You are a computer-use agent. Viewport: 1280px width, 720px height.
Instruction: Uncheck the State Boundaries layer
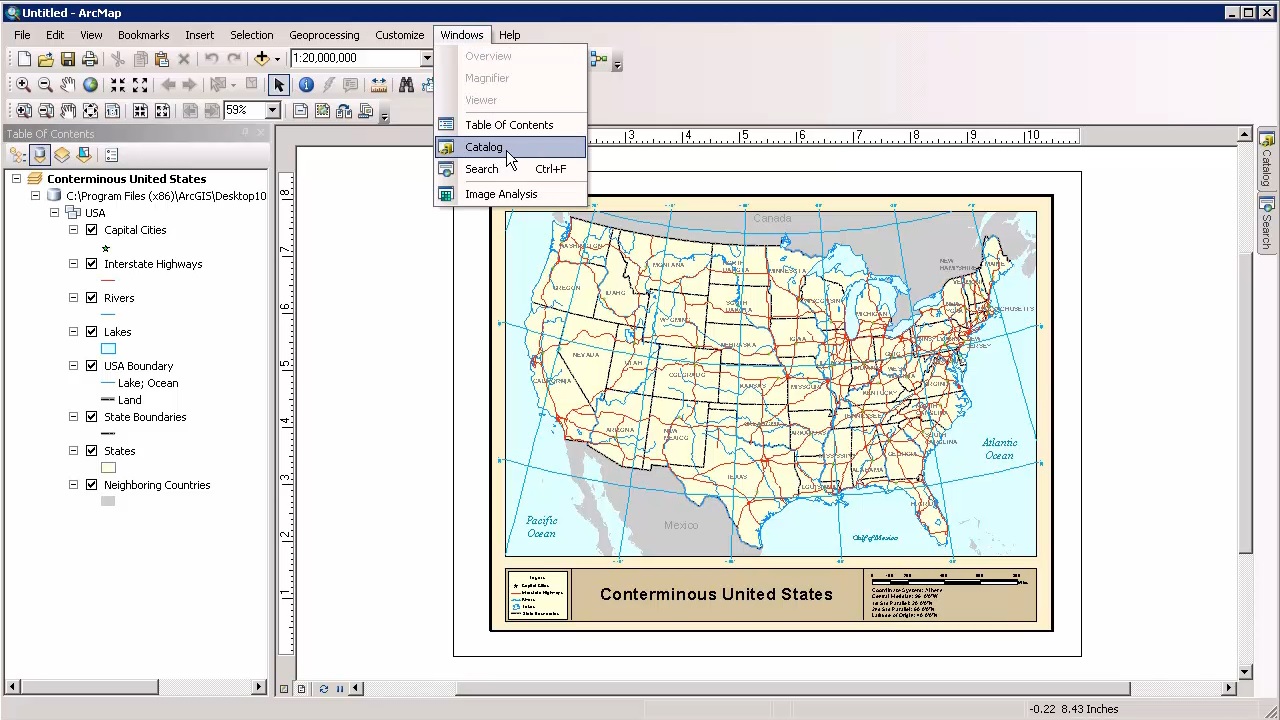point(92,417)
